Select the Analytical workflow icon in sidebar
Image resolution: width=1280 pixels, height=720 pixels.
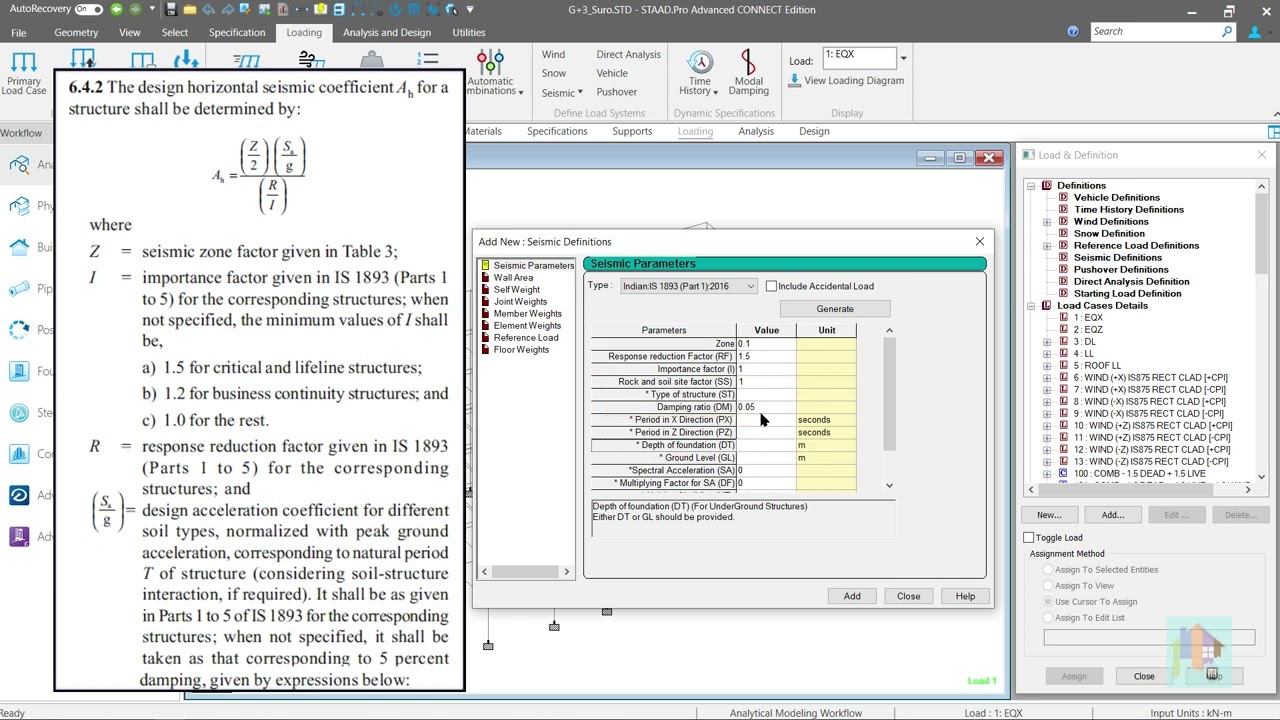(19, 164)
